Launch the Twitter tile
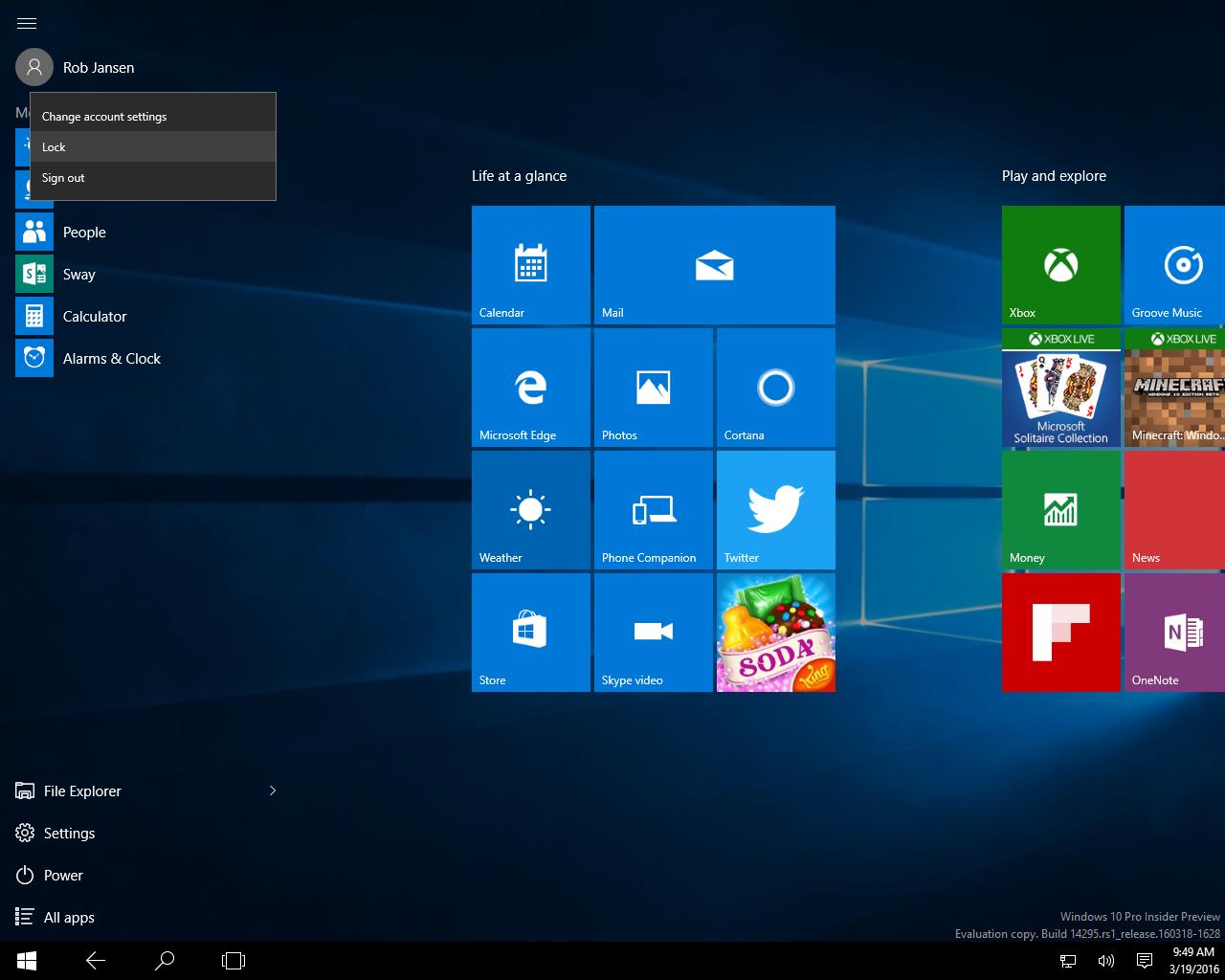The image size is (1225, 980). pyautogui.click(x=776, y=510)
